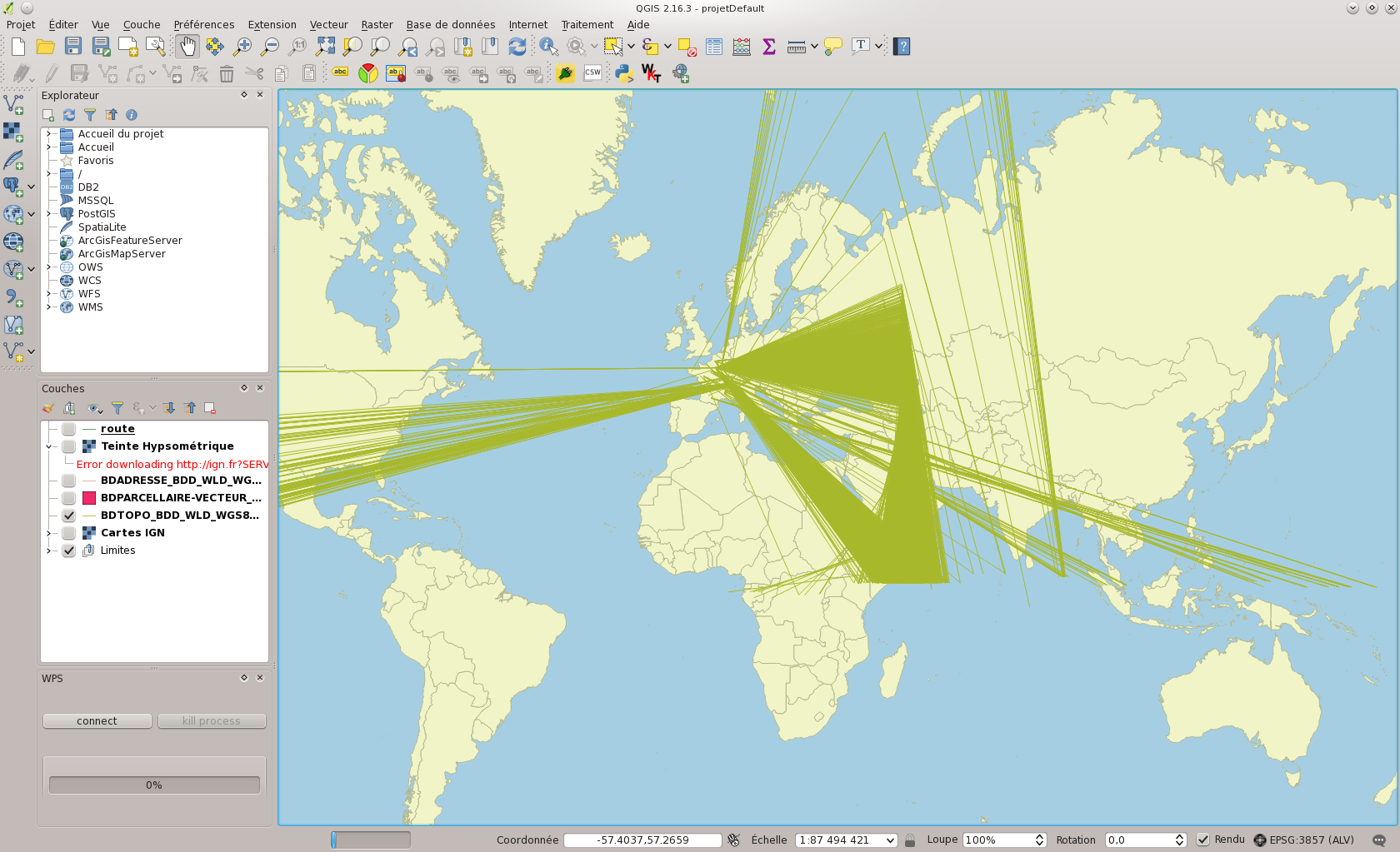Open the Base de données menu

pos(451,25)
